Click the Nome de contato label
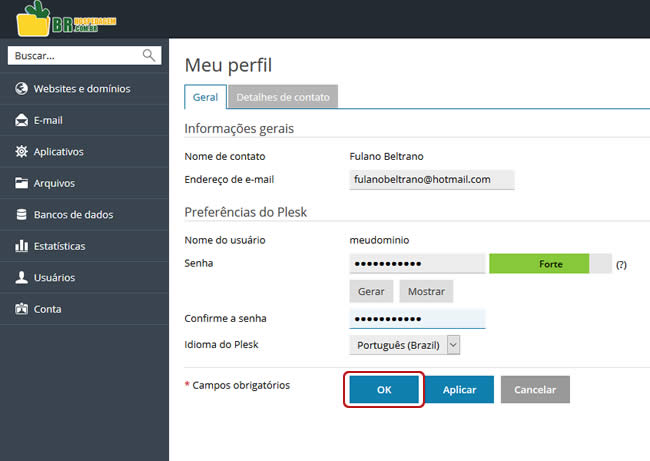The height and width of the screenshot is (461, 650). [x=225, y=156]
